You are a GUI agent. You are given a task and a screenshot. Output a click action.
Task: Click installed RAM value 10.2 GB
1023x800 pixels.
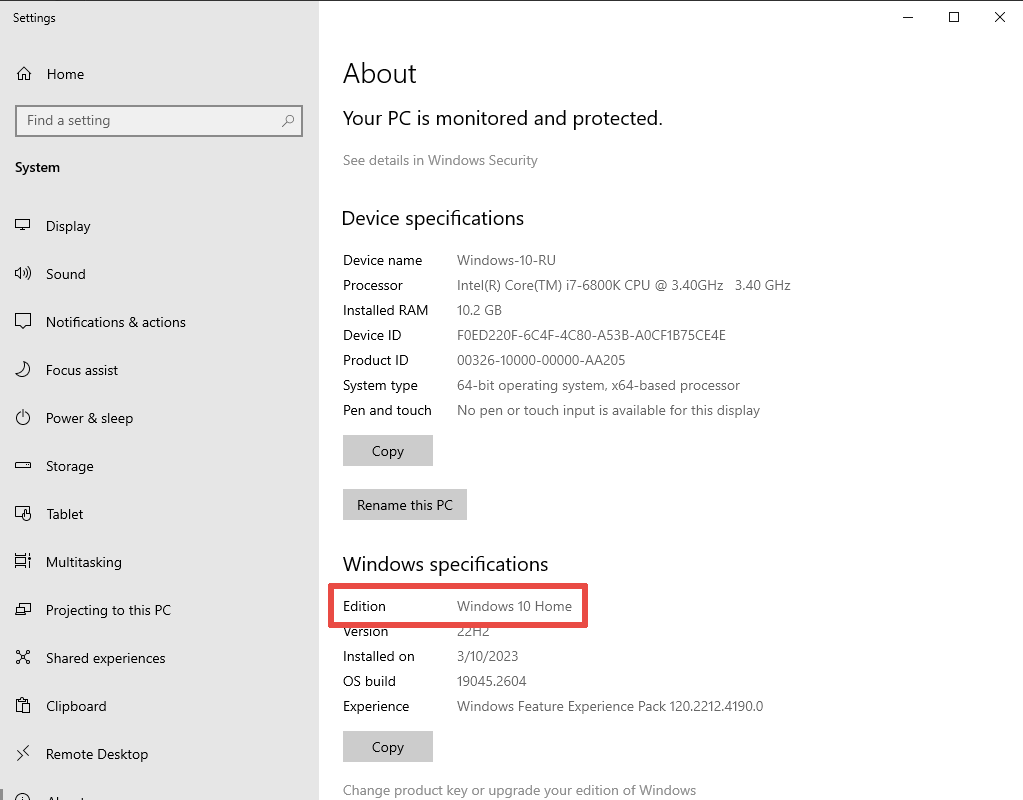pos(479,311)
